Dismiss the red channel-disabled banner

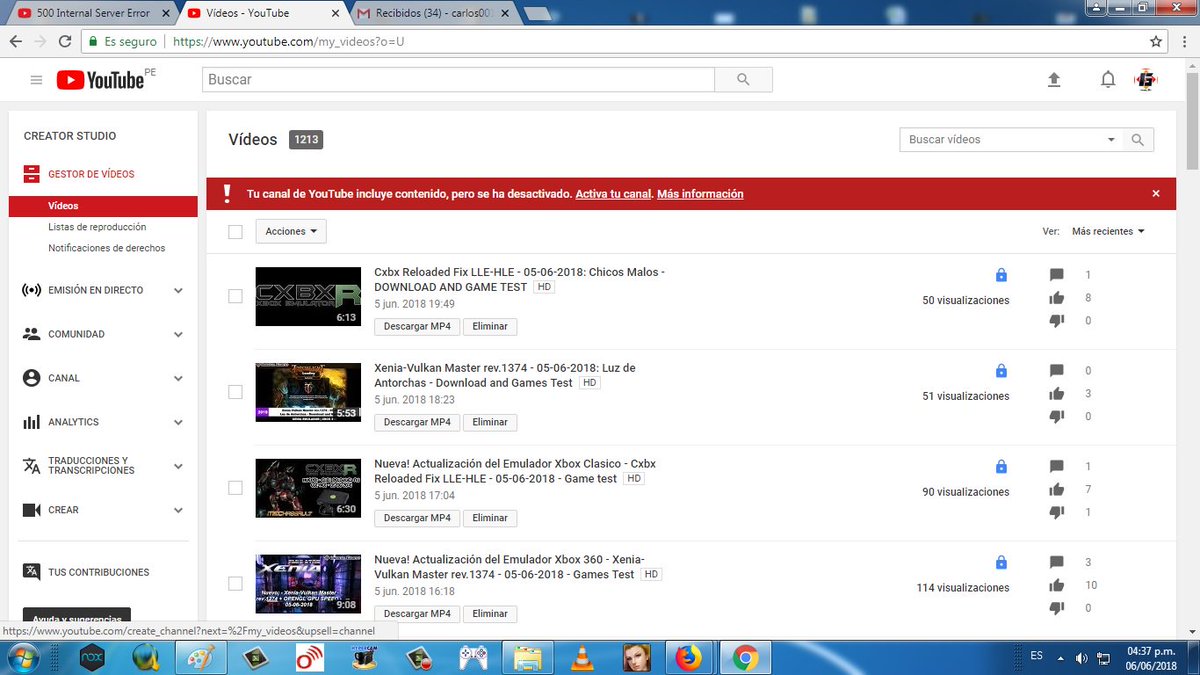pos(1156,194)
